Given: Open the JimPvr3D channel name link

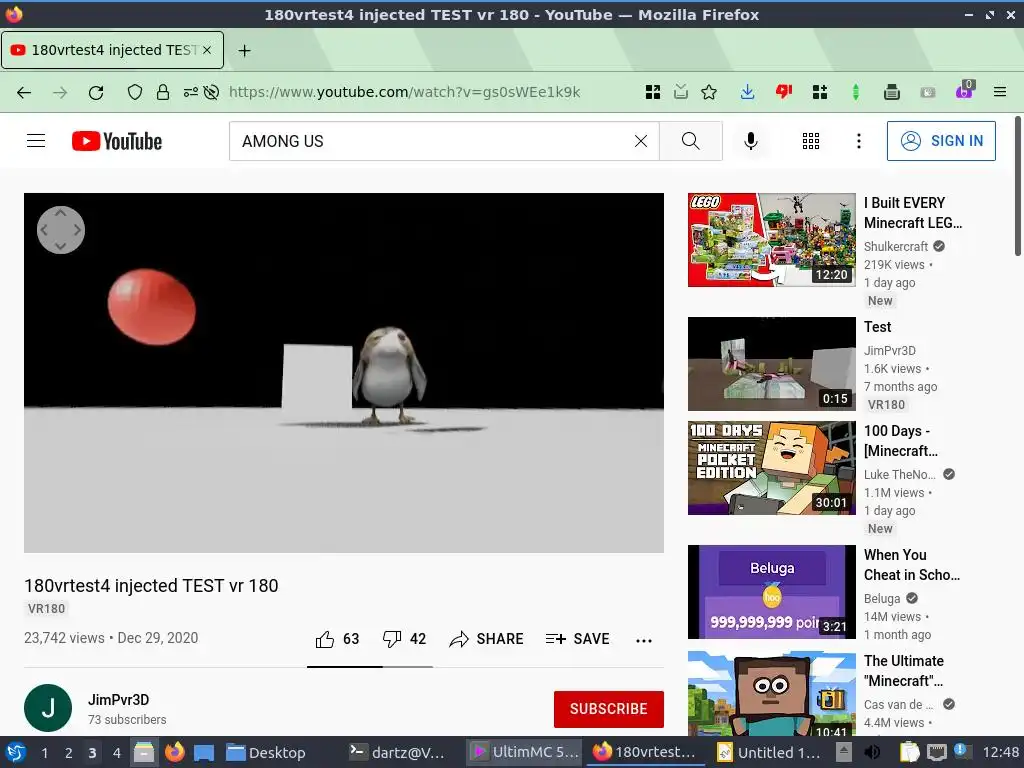Looking at the screenshot, I should pyautogui.click(x=119, y=699).
